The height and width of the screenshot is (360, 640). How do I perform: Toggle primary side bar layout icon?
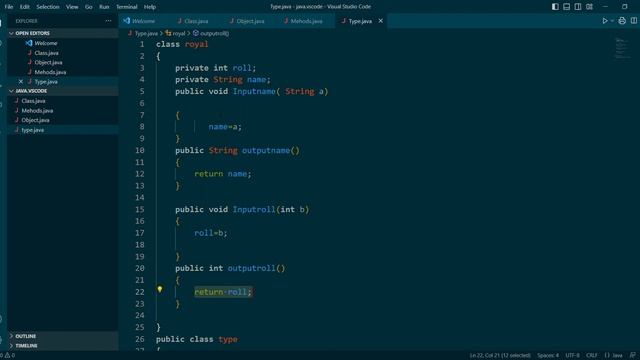(x=555, y=7)
